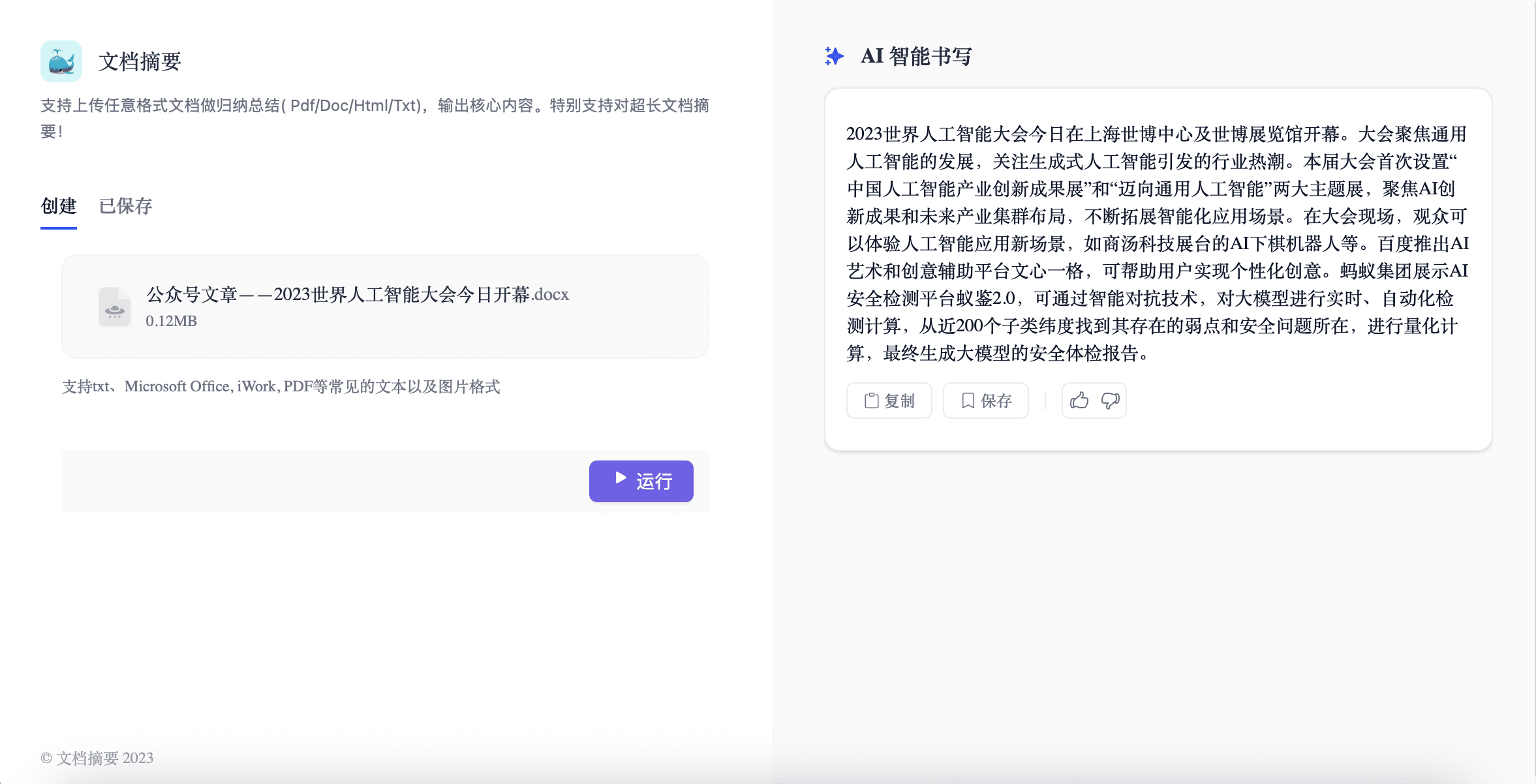1536x784 pixels.
Task: Open the 已保存 tab
Action: pos(125,206)
